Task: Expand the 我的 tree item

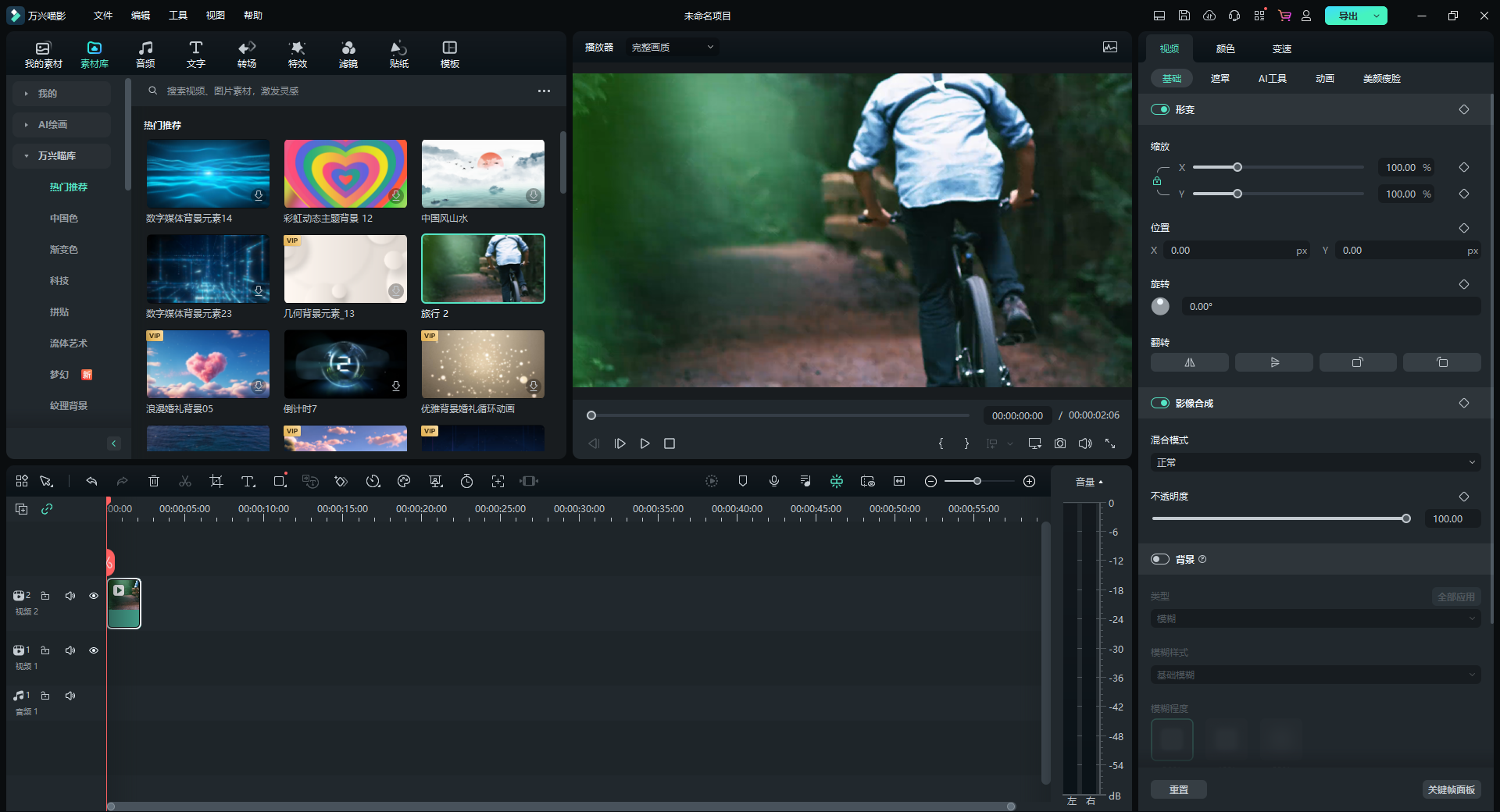Action: 27,94
